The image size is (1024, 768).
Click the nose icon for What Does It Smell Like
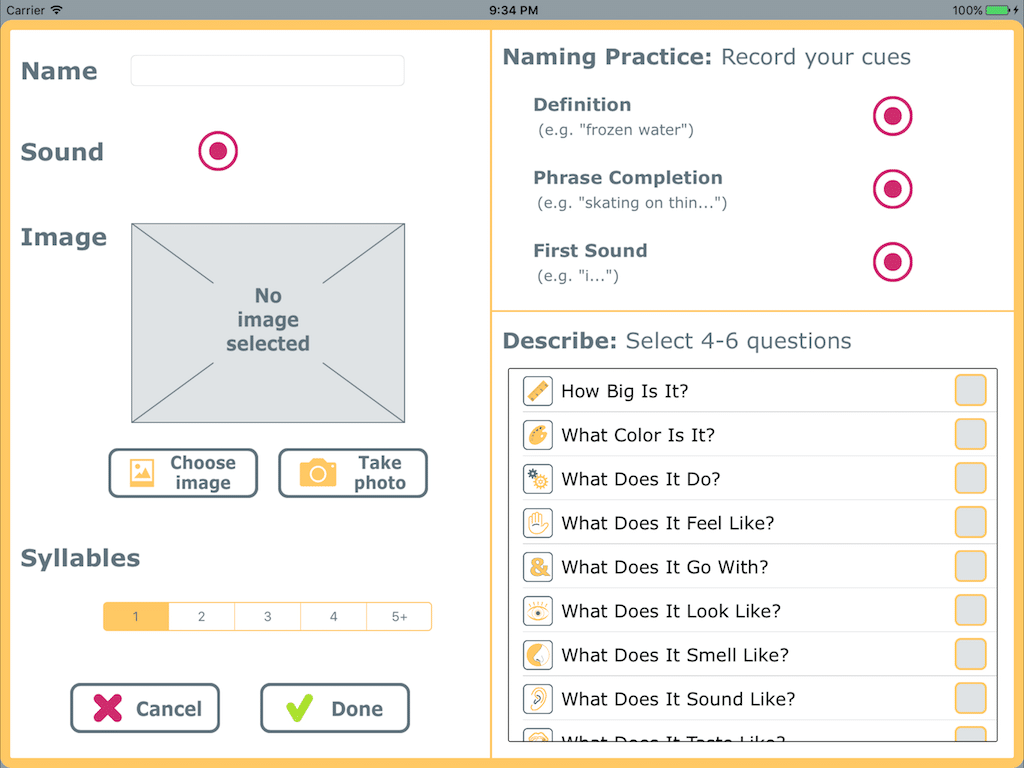[537, 654]
